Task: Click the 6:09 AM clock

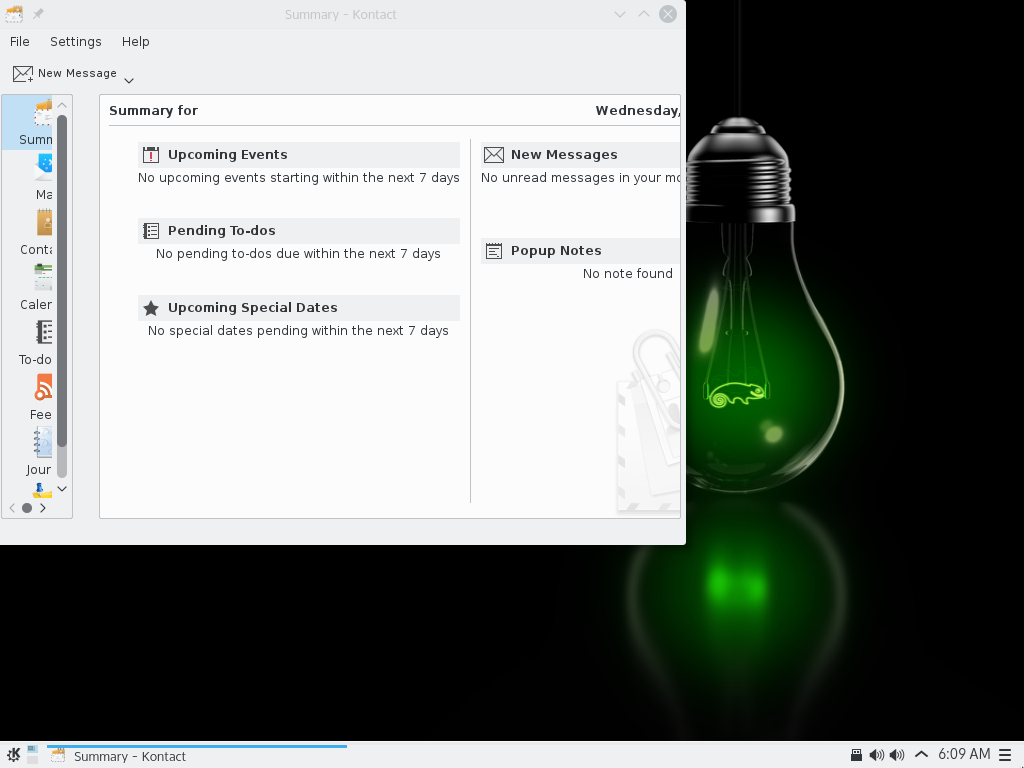Action: (x=963, y=755)
